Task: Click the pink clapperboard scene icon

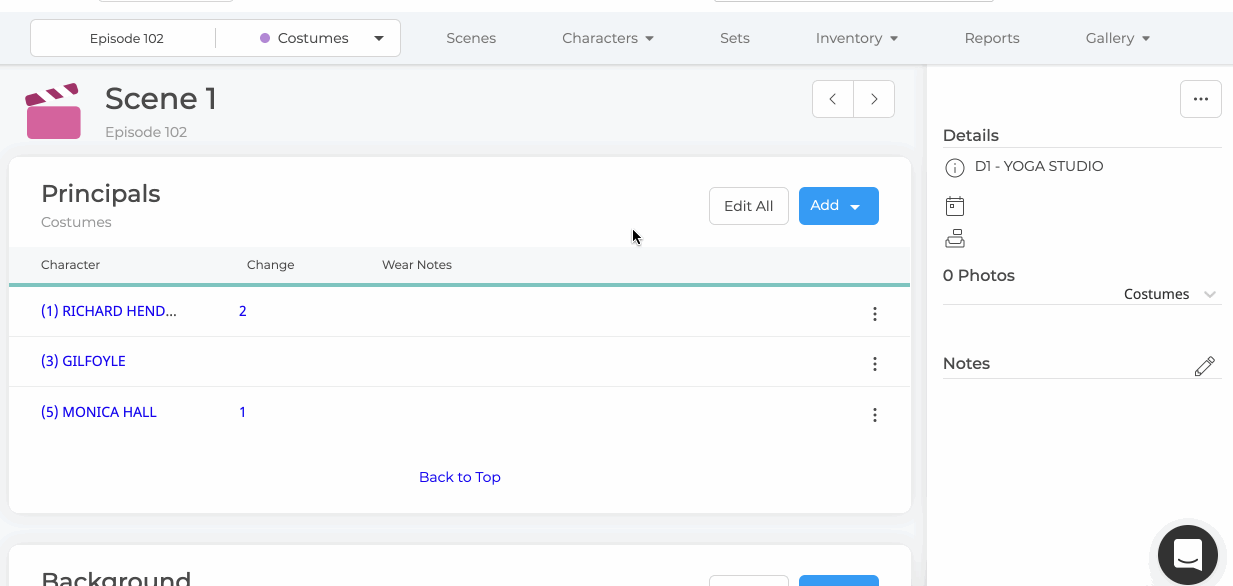Action: tap(53, 111)
